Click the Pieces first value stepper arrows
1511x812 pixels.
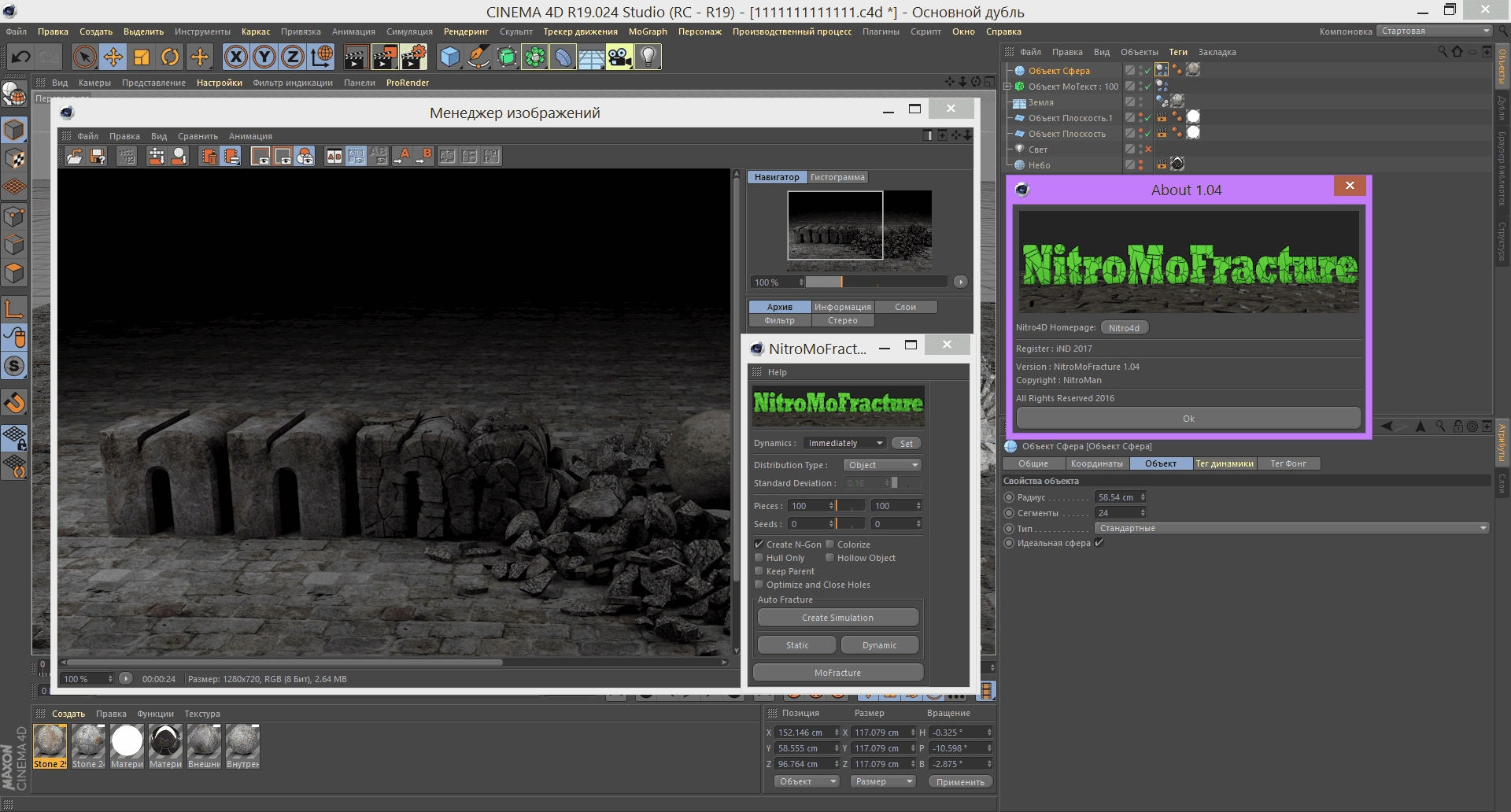pyautogui.click(x=831, y=505)
